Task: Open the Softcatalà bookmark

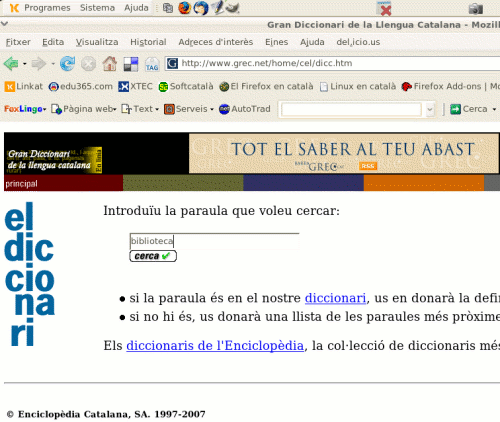Action: 186,87
